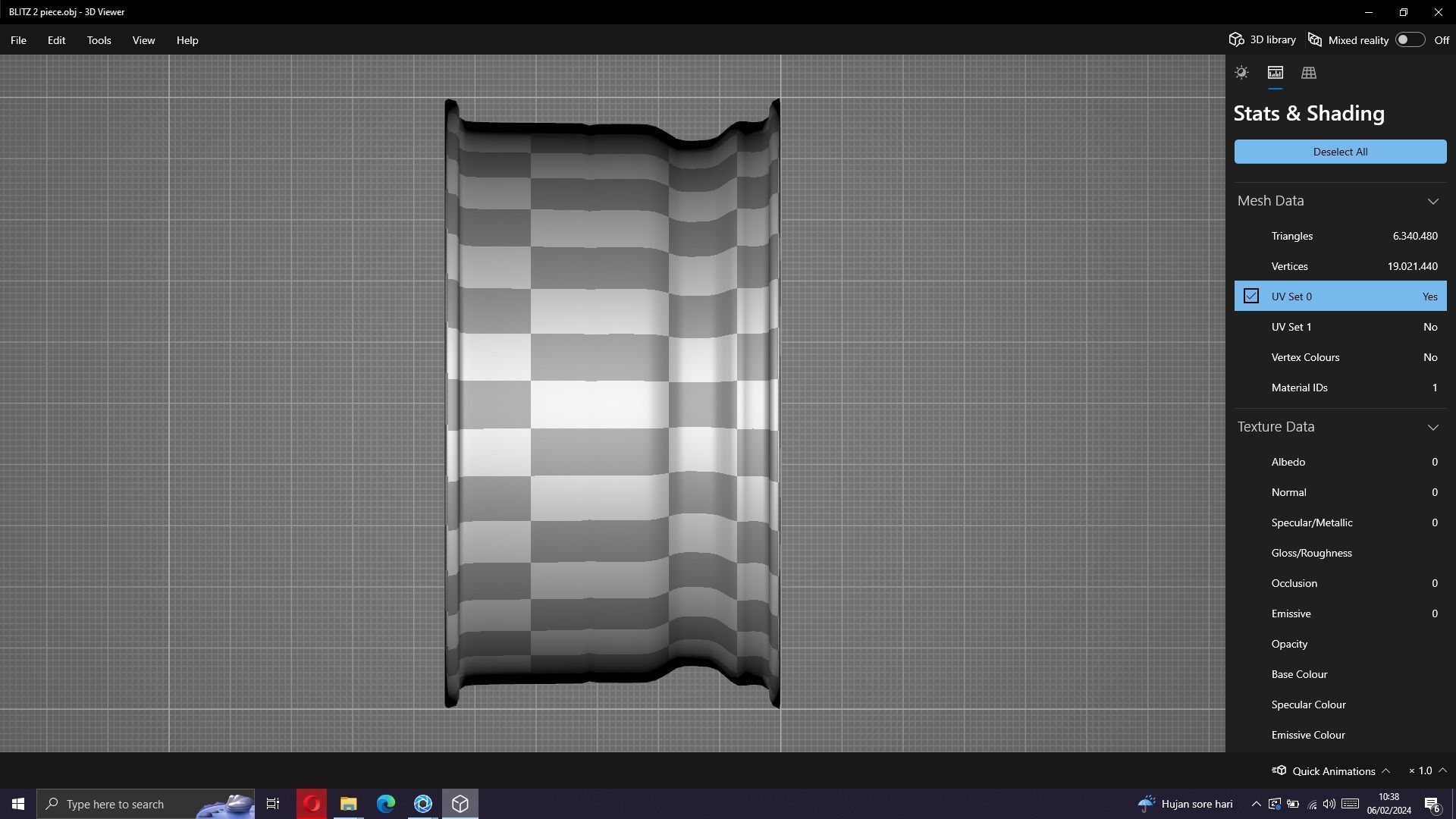Viewport: 1456px width, 819px height.
Task: Open the Edit menu
Action: pyautogui.click(x=56, y=40)
